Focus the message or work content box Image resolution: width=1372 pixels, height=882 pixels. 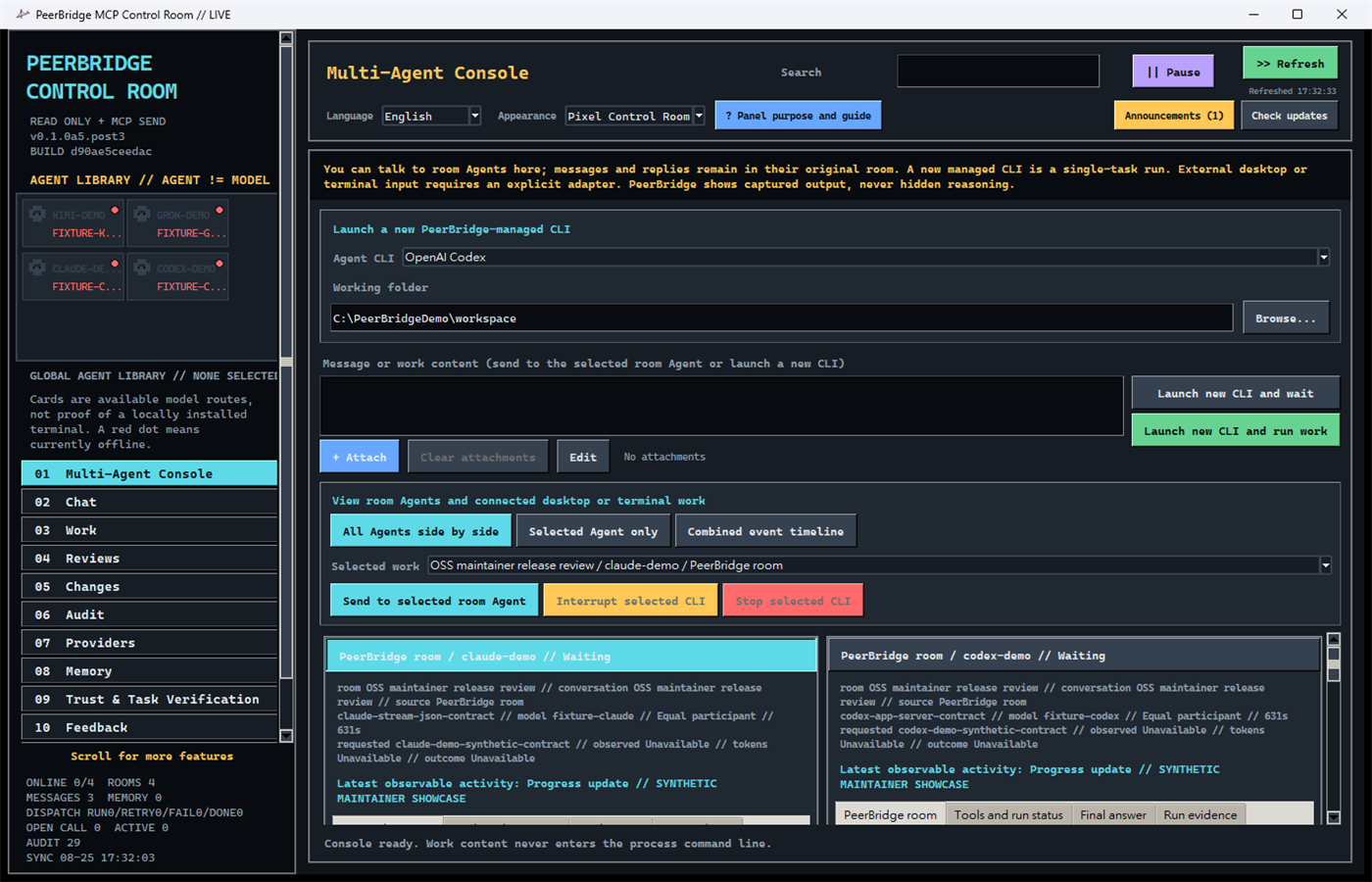pos(721,406)
